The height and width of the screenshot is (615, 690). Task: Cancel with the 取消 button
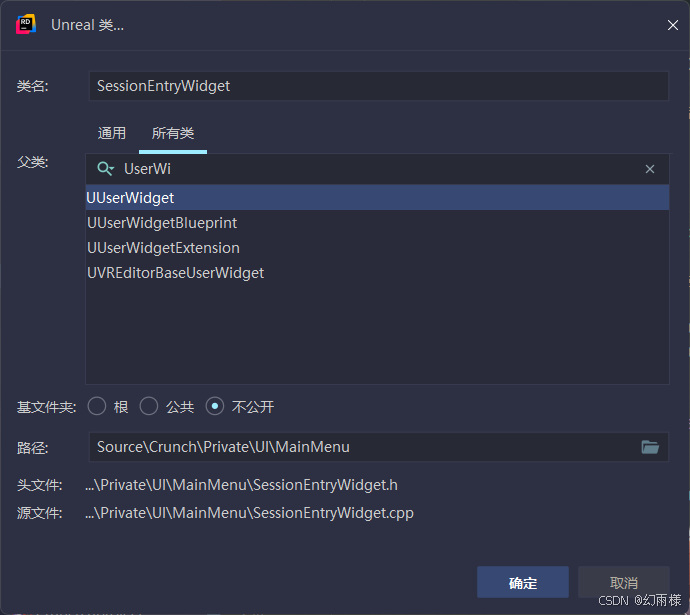click(x=624, y=582)
